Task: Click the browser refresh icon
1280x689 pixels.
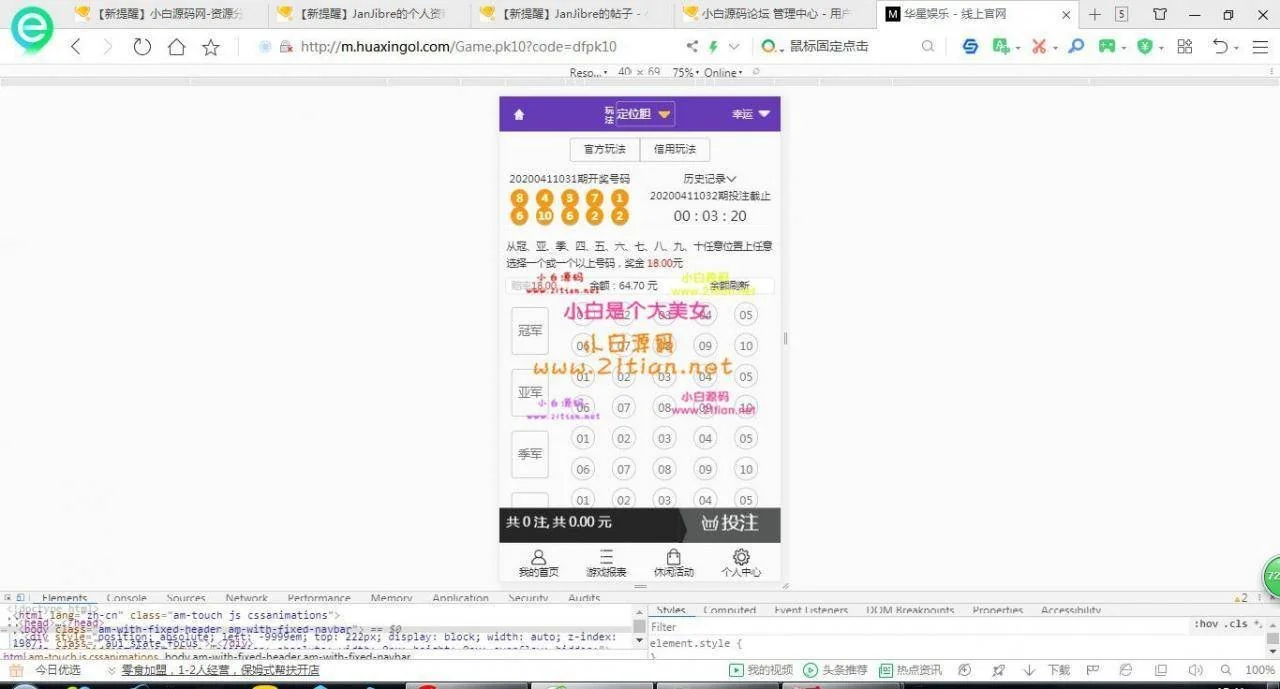Action: [142, 47]
